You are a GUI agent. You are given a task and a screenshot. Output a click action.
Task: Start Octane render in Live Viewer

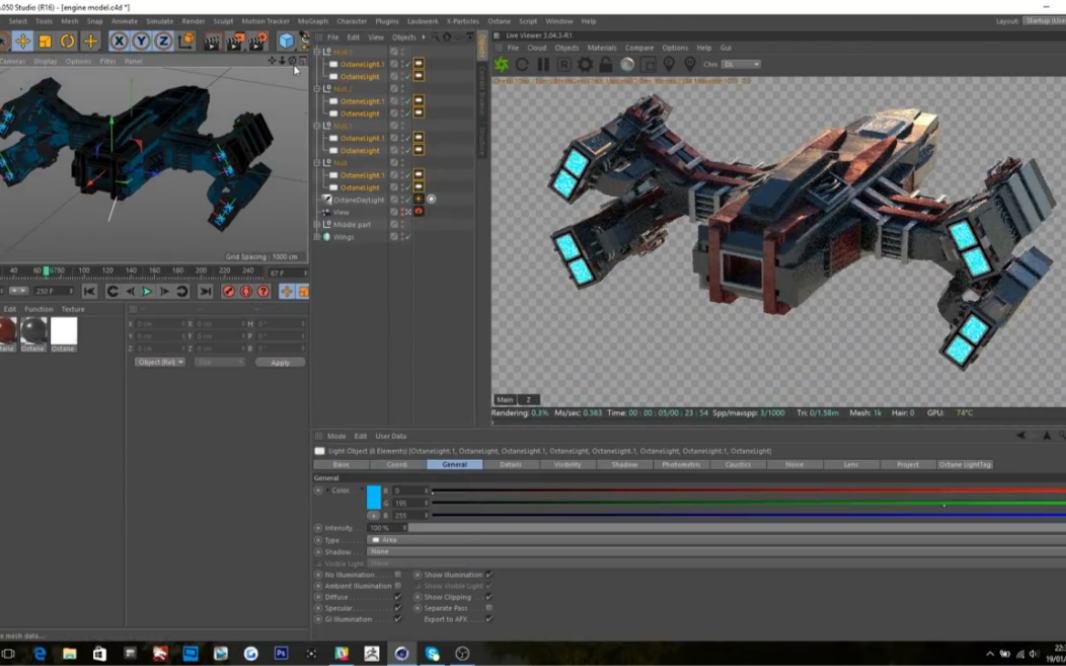coord(501,64)
